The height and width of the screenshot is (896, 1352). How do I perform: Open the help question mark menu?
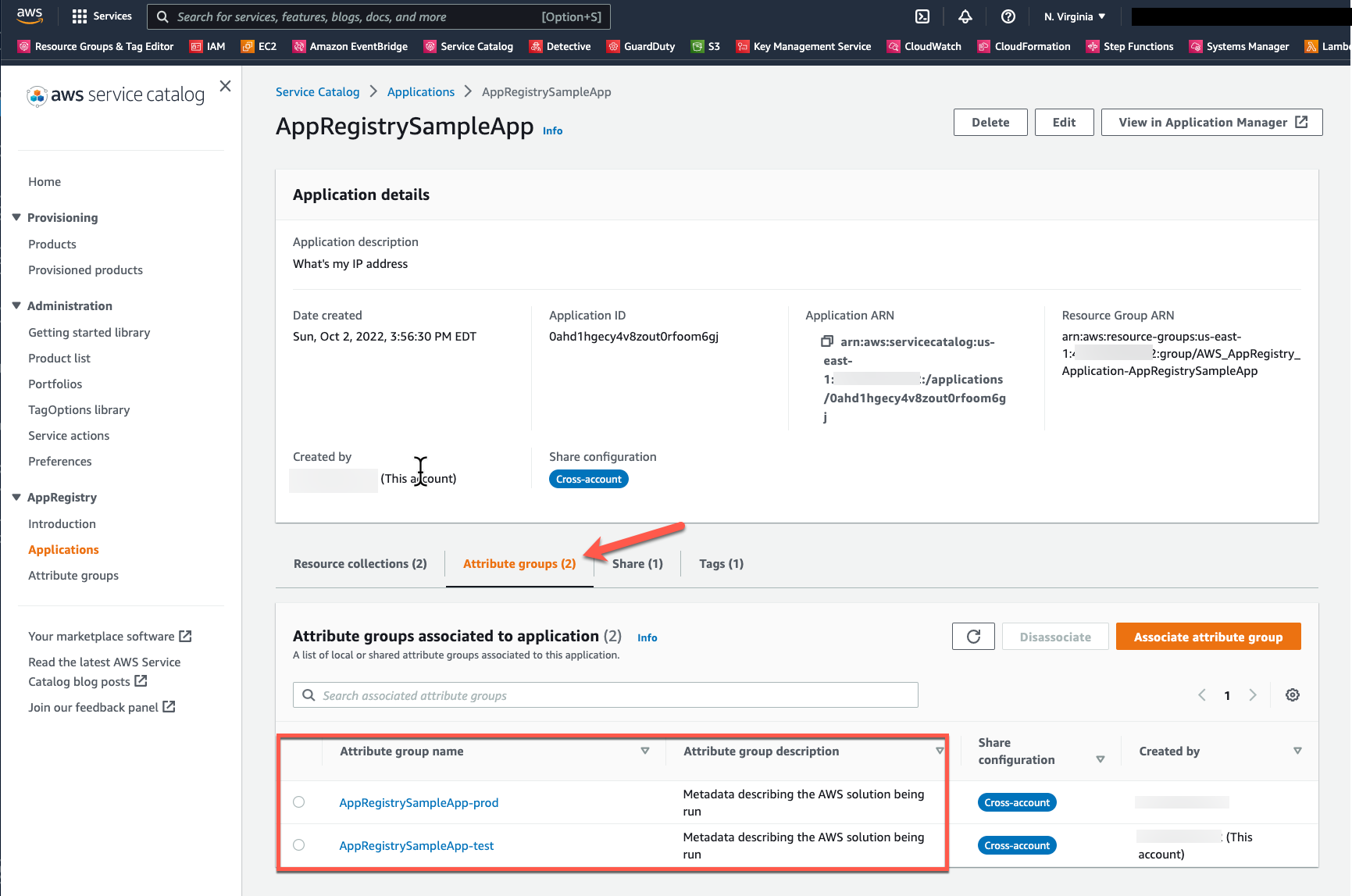click(x=1008, y=16)
